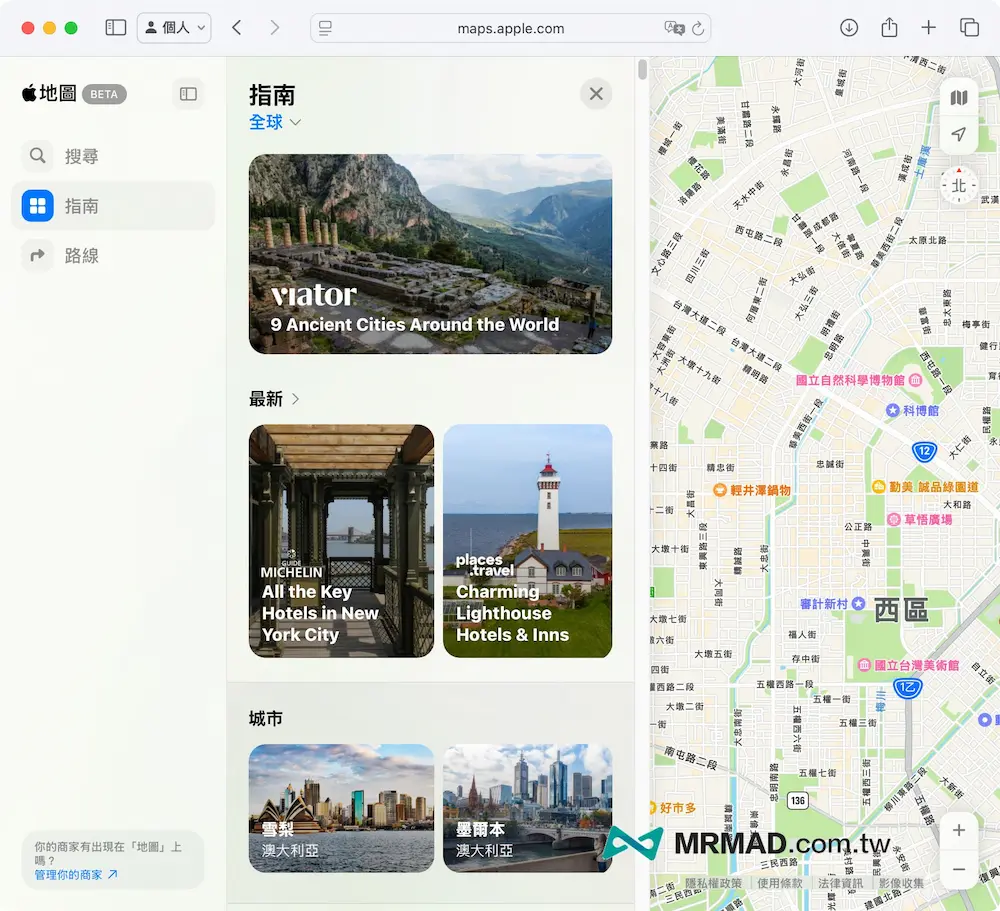1000x911 pixels.
Task: Toggle the Safari sidebar
Action: (x=116, y=28)
